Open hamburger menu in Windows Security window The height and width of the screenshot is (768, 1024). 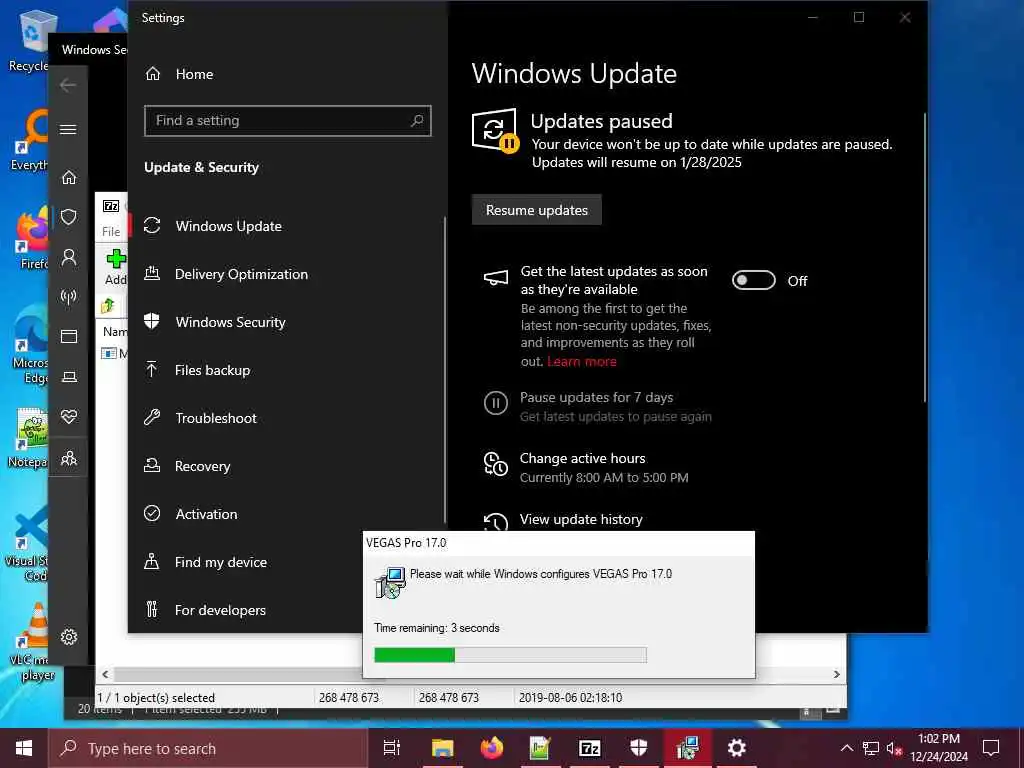click(x=68, y=129)
